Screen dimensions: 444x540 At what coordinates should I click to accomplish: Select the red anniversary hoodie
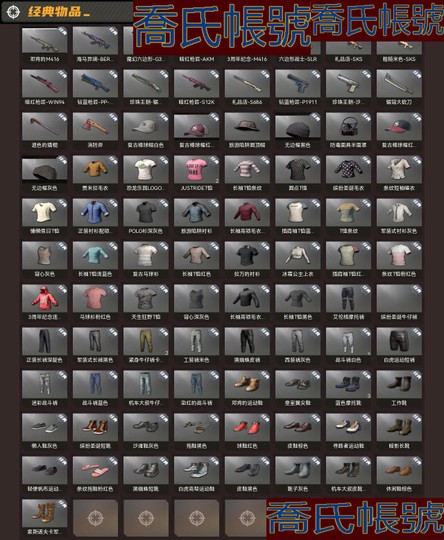tap(44, 303)
